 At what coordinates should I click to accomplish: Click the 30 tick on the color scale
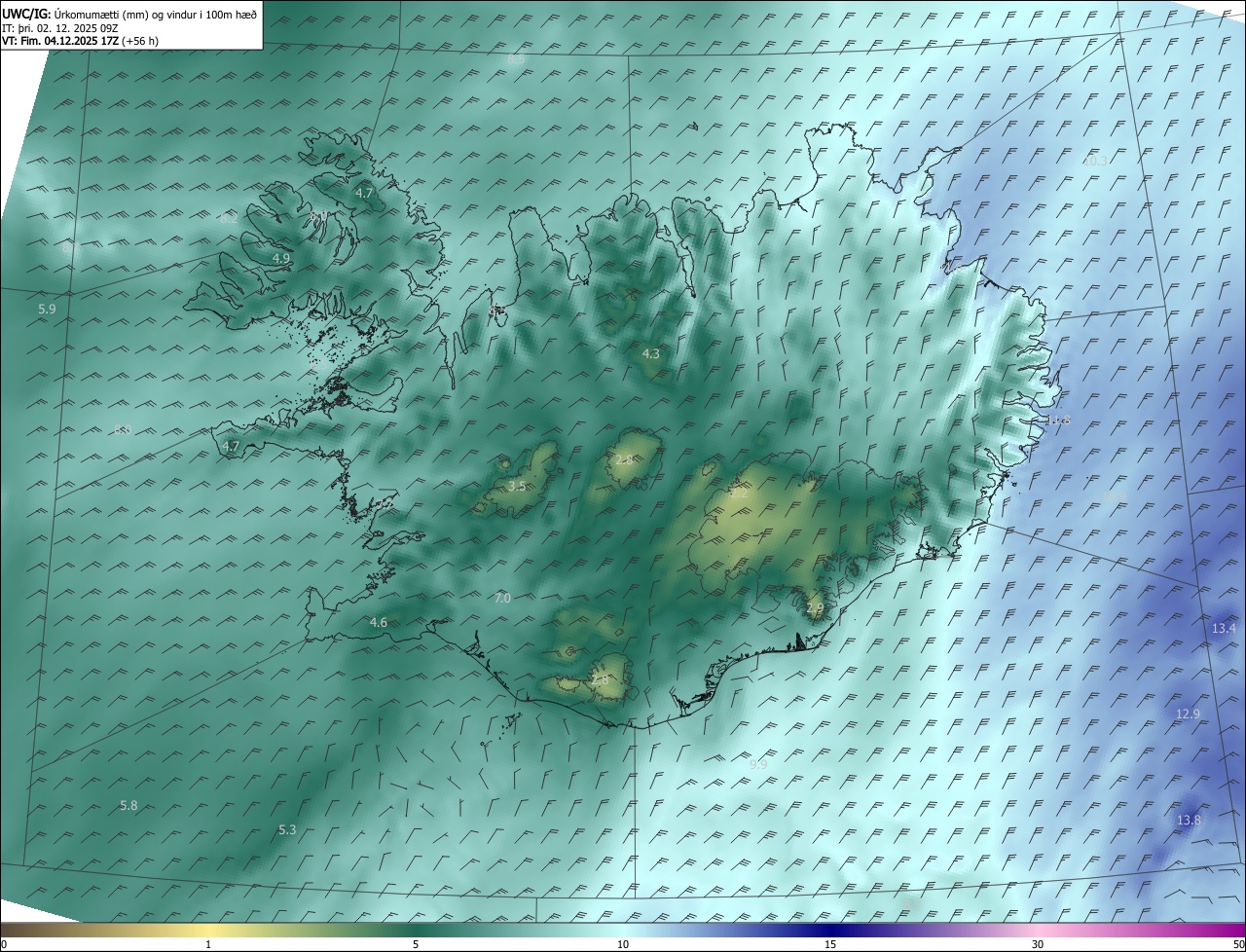click(1038, 945)
